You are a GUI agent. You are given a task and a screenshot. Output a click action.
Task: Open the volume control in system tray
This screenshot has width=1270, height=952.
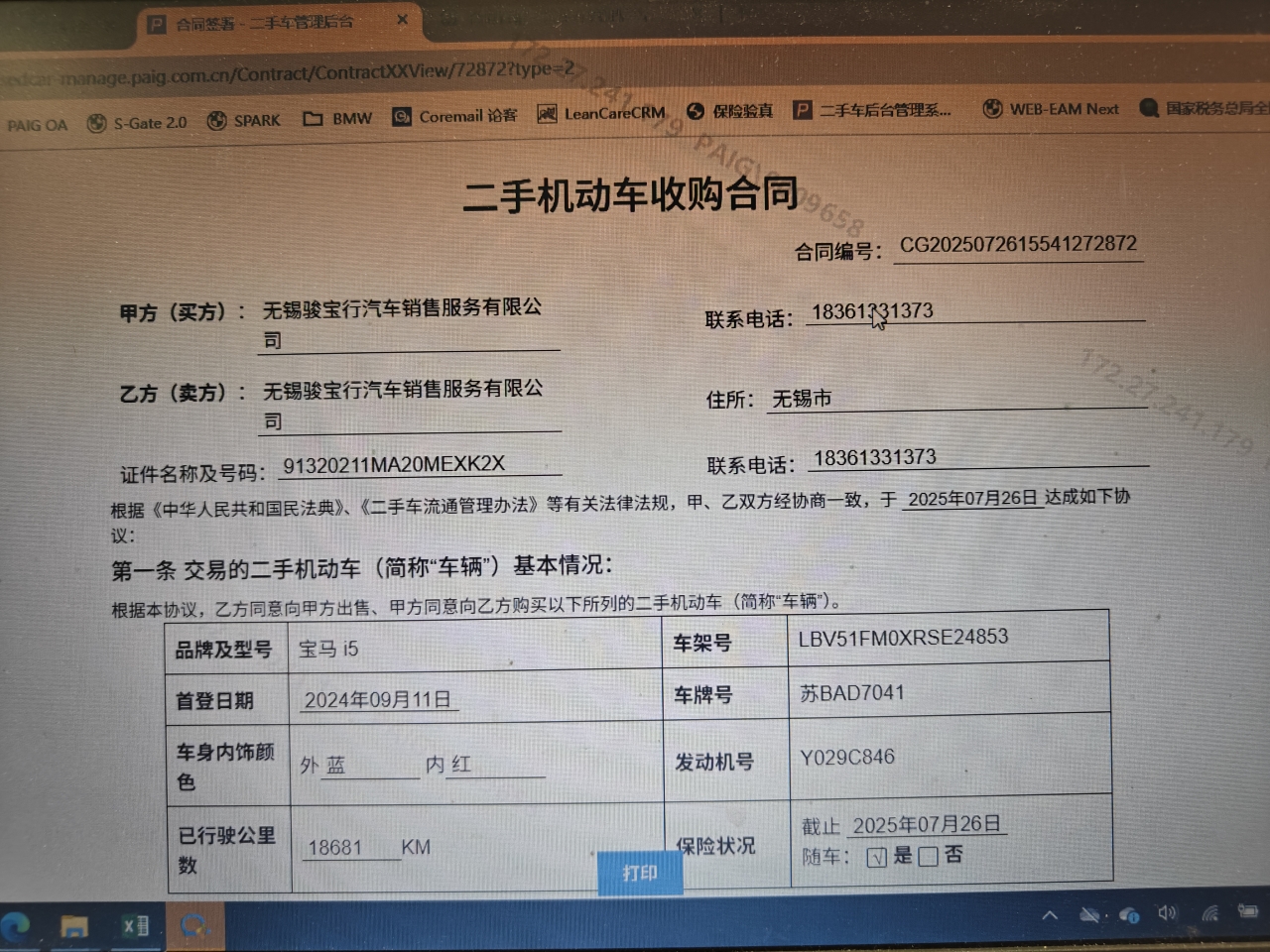[x=1167, y=914]
